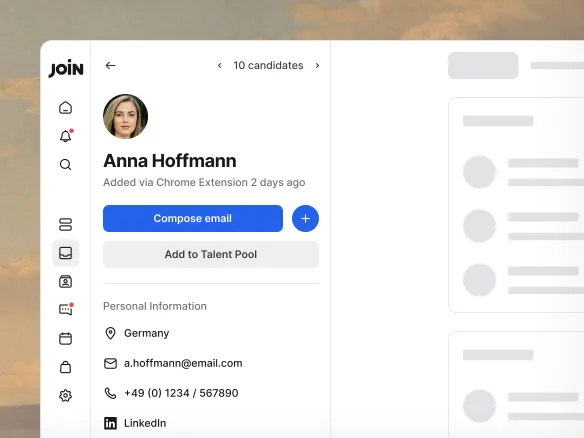Viewport: 584px width, 438px height.
Task: Click the LinkedIn logo icon
Action: coord(110,423)
